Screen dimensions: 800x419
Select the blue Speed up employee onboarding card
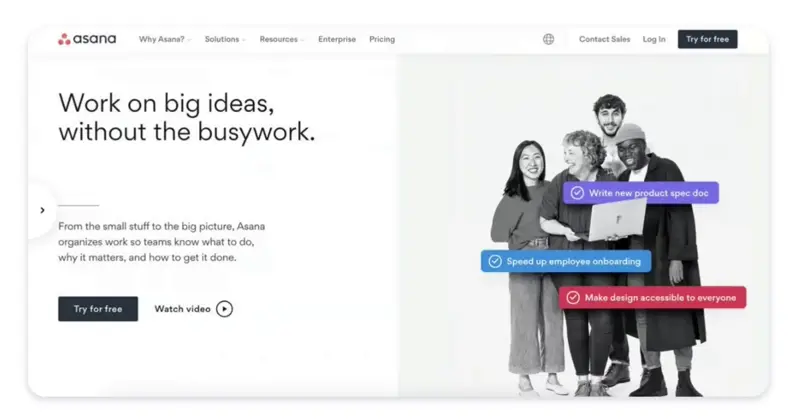[x=566, y=261]
